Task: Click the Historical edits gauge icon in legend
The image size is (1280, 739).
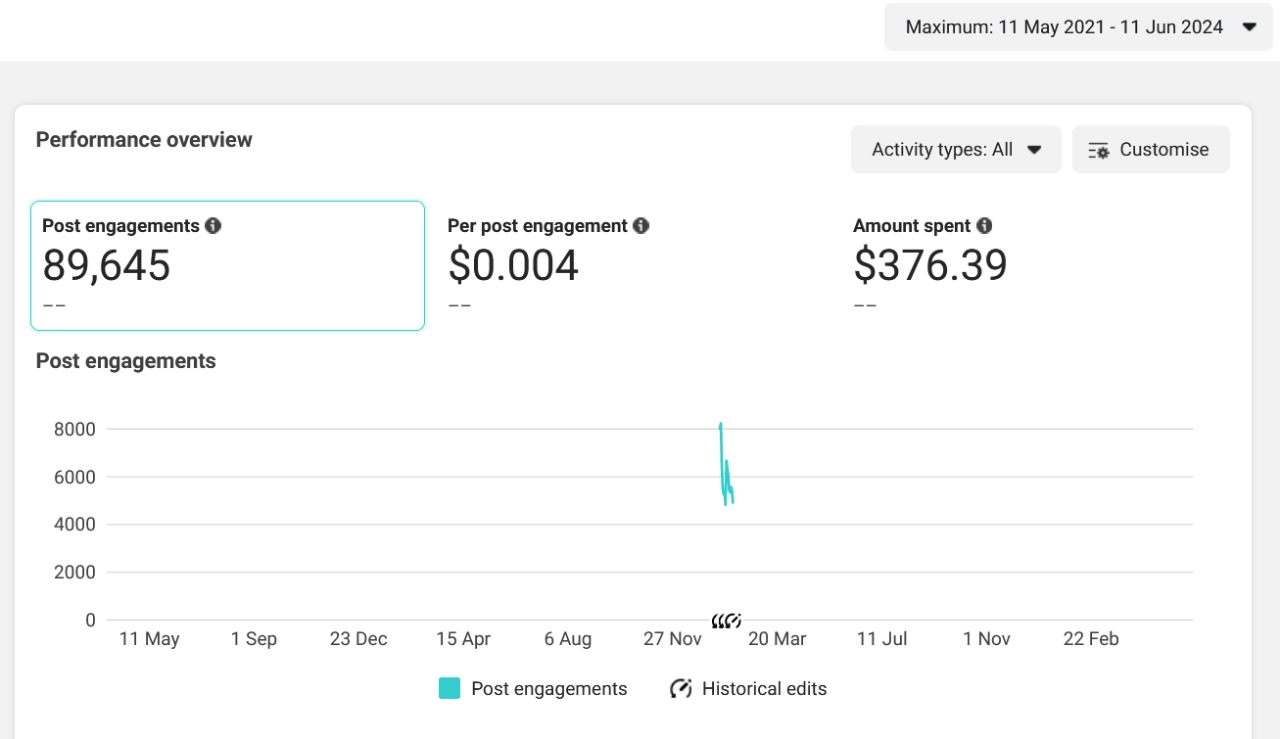Action: pyautogui.click(x=681, y=688)
